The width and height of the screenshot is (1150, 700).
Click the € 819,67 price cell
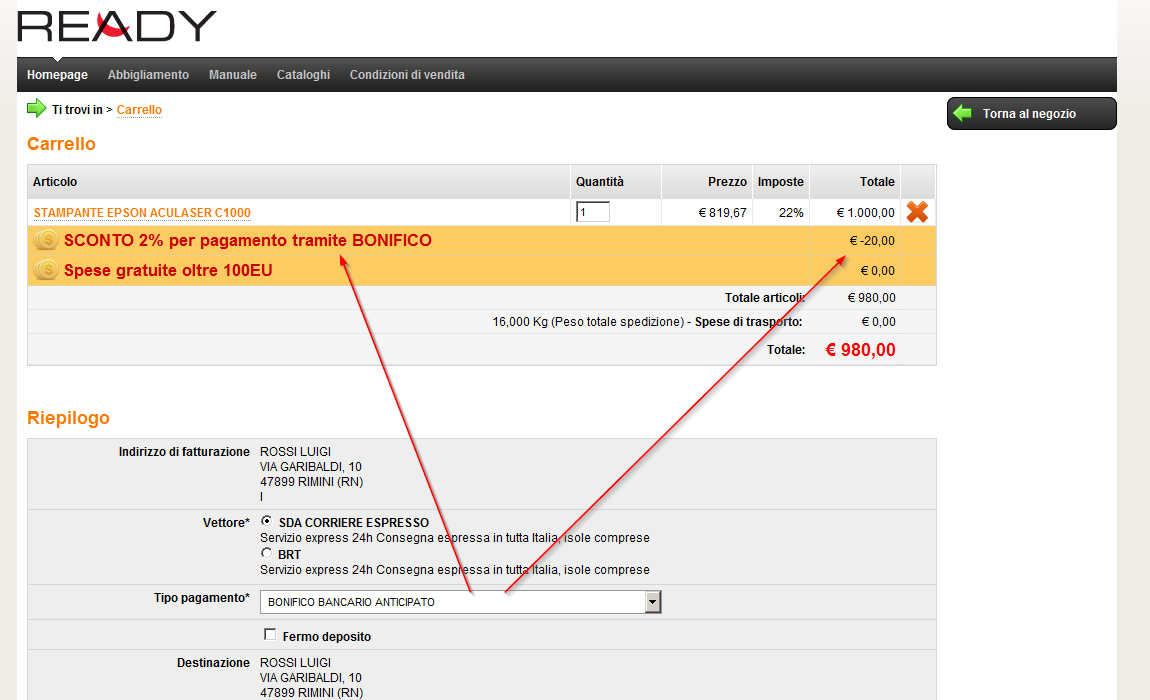[722, 213]
